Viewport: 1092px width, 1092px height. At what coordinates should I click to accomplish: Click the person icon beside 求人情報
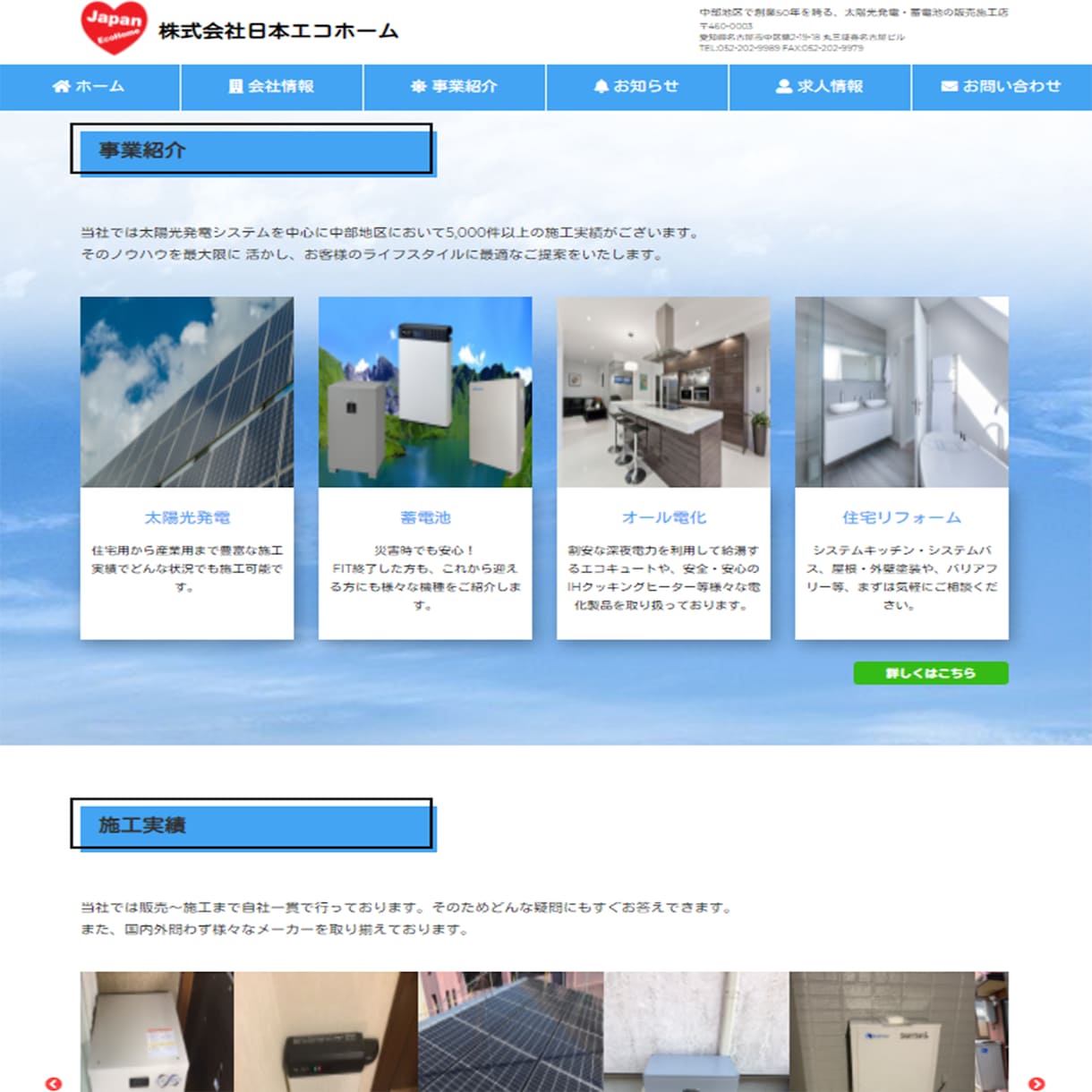point(784,87)
